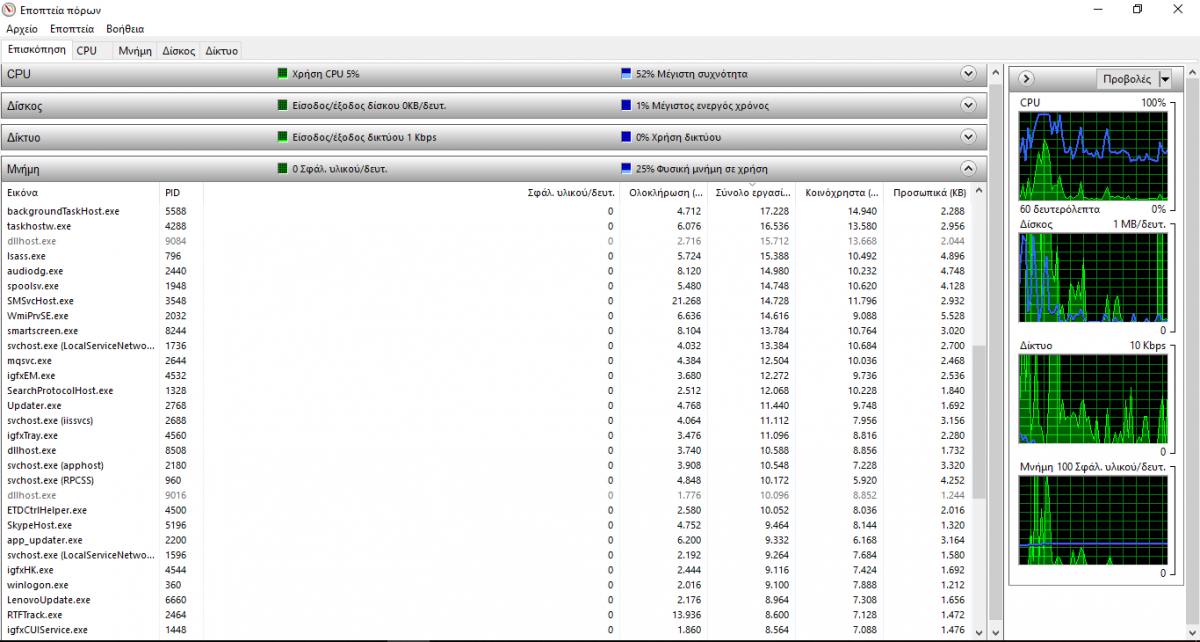Click green Είσοδος/έξοδος δίσκου indicator square

[x=282, y=105]
